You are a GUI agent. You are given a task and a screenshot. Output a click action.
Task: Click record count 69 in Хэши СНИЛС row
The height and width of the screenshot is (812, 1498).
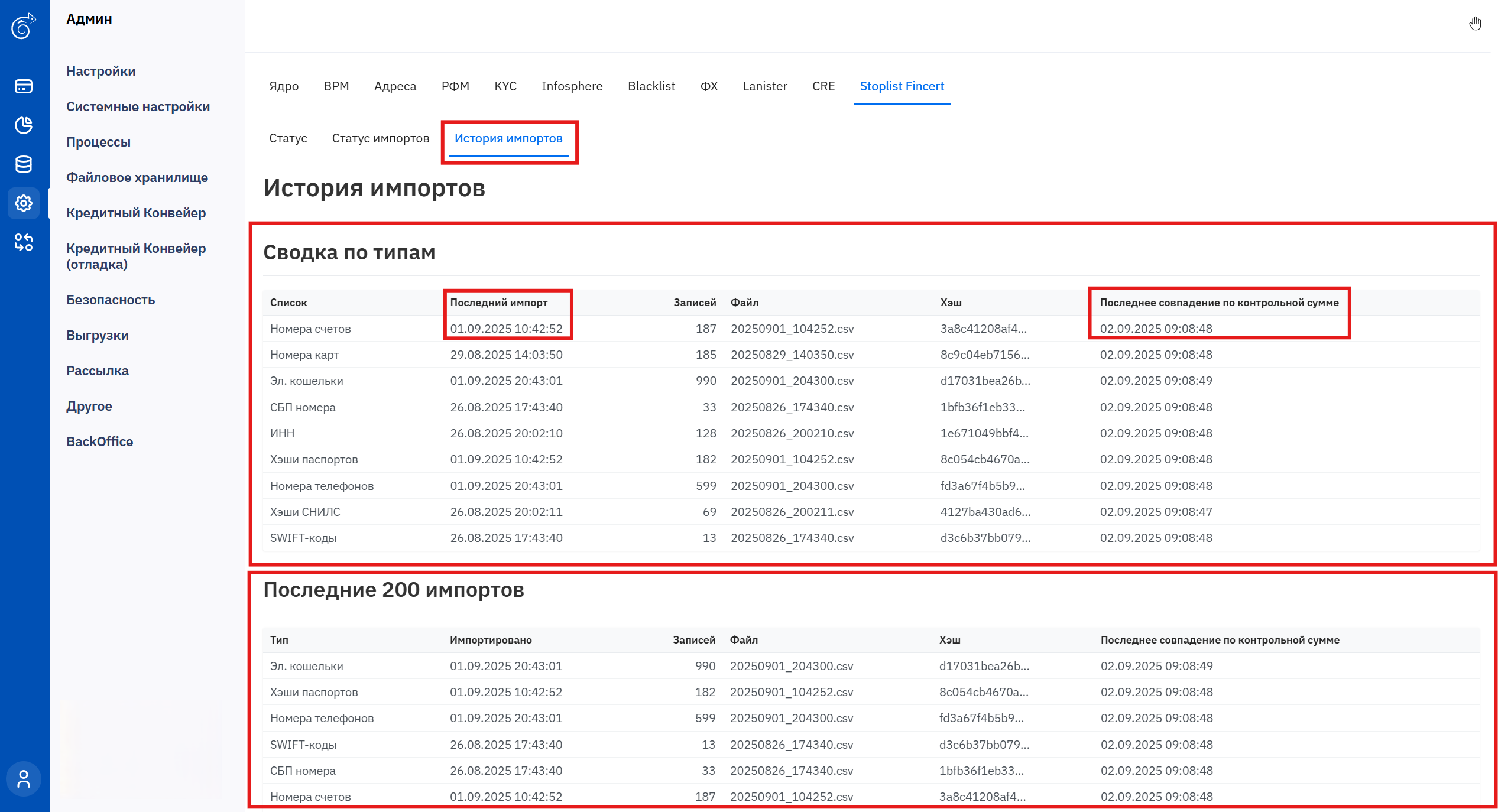tap(709, 512)
